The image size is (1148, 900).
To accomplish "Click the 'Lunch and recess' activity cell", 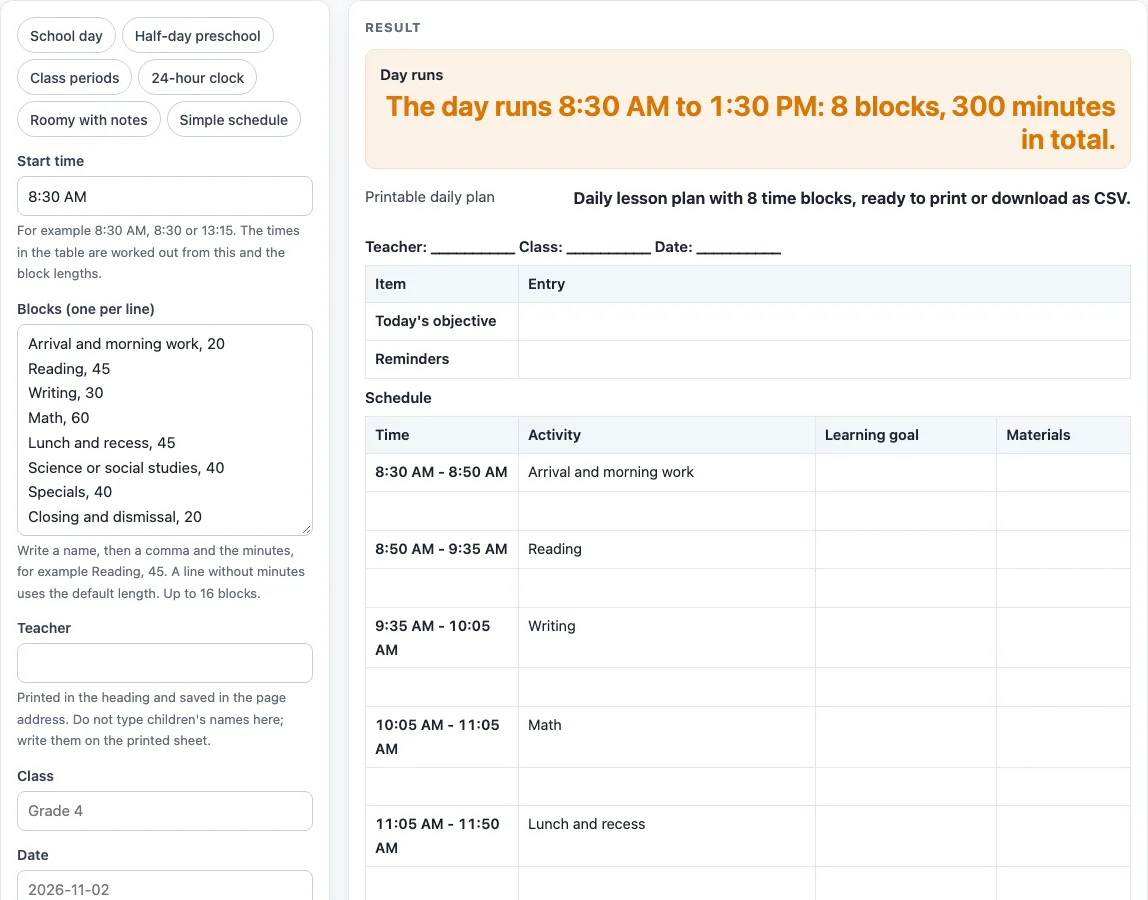I will click(x=667, y=836).
